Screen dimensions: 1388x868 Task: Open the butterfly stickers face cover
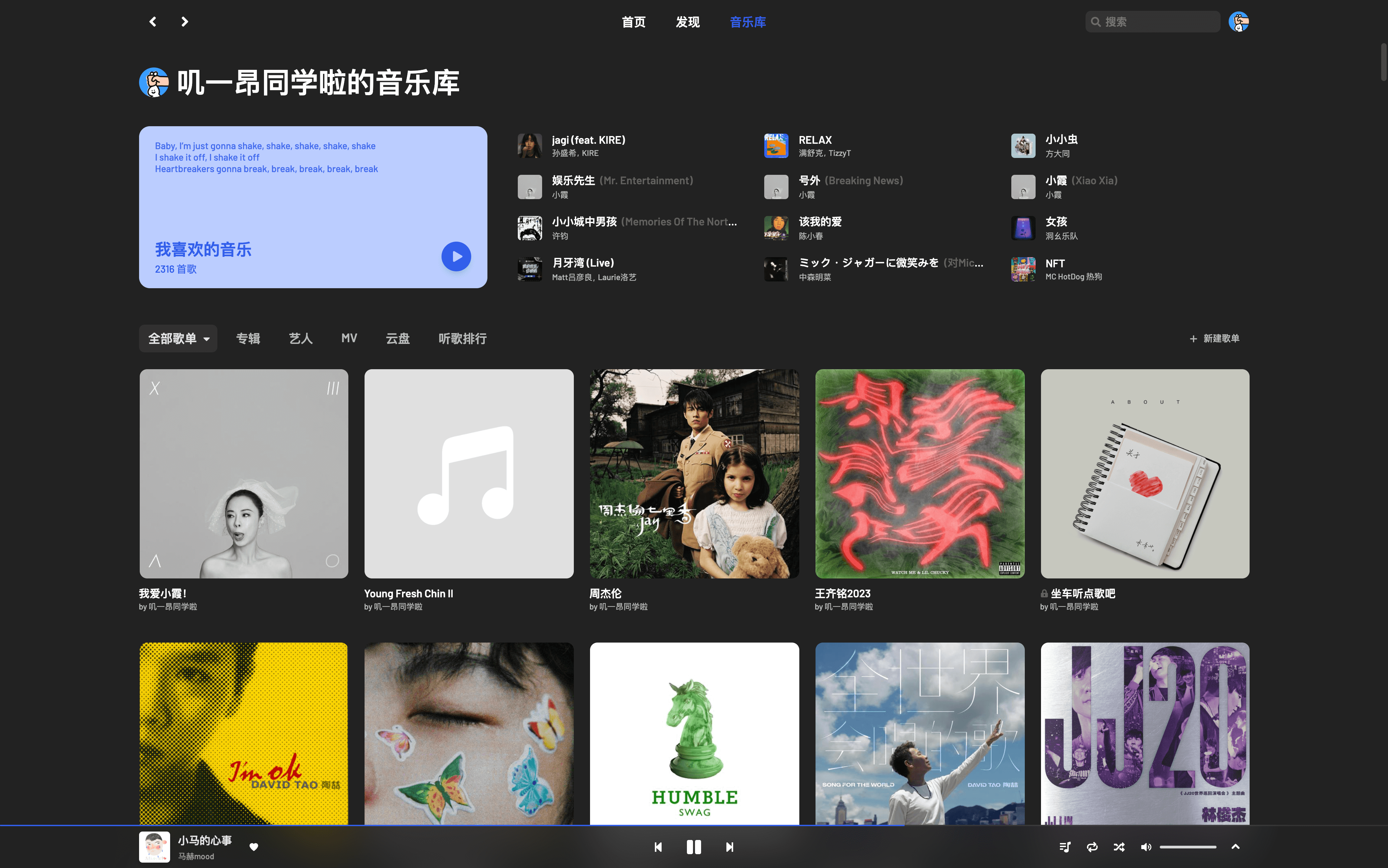(469, 733)
